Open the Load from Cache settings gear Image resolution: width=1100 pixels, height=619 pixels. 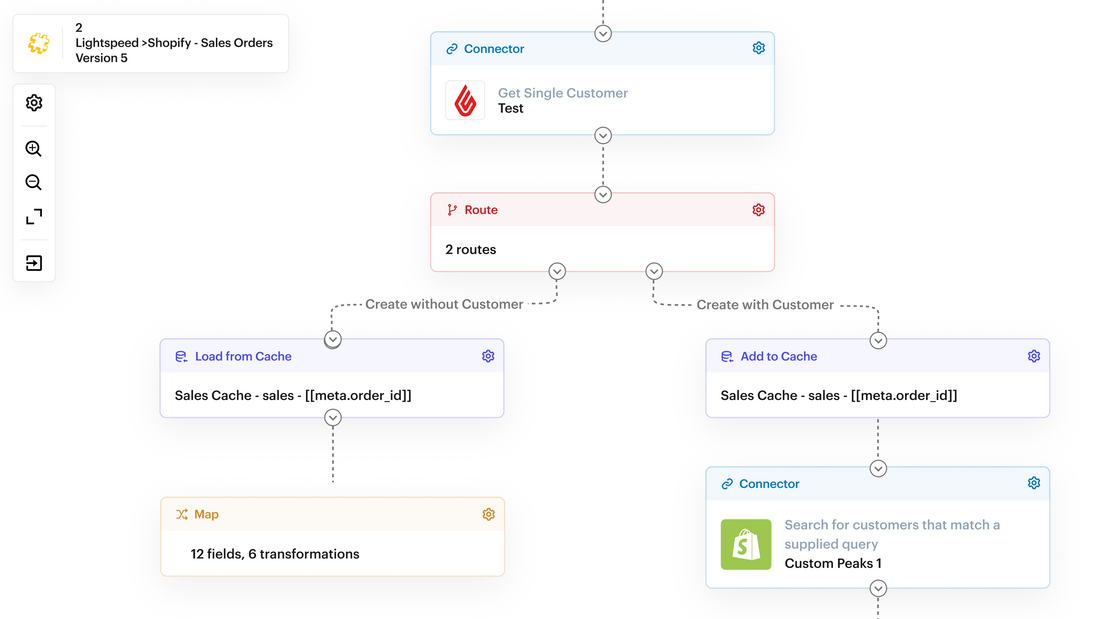[488, 355]
